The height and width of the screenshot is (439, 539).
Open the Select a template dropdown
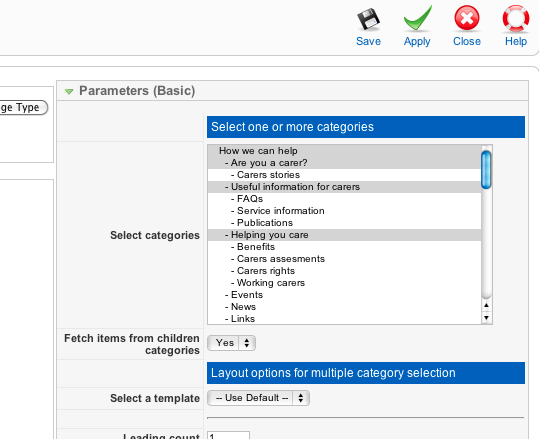258,398
